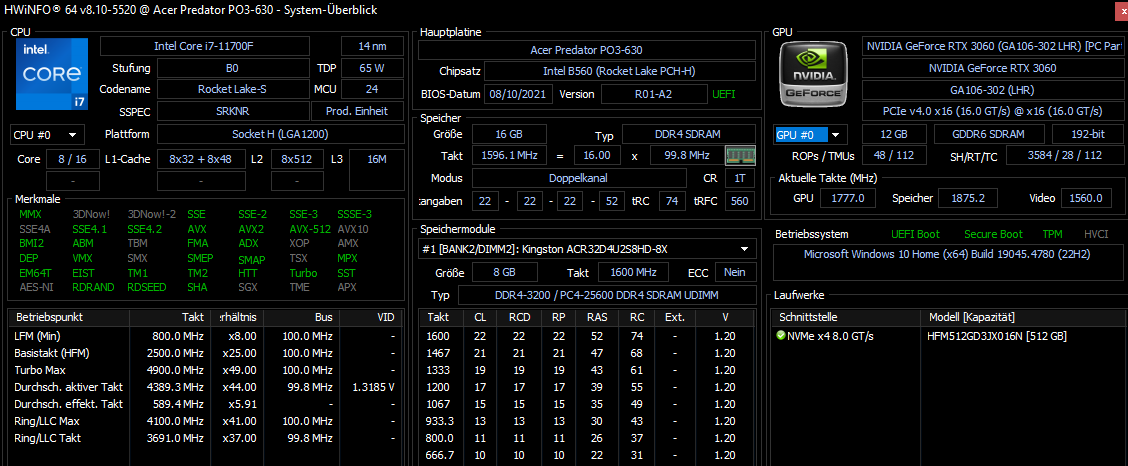This screenshot has width=1128, height=466.
Task: Click the RDSEED feature flag
Action: (x=145, y=287)
